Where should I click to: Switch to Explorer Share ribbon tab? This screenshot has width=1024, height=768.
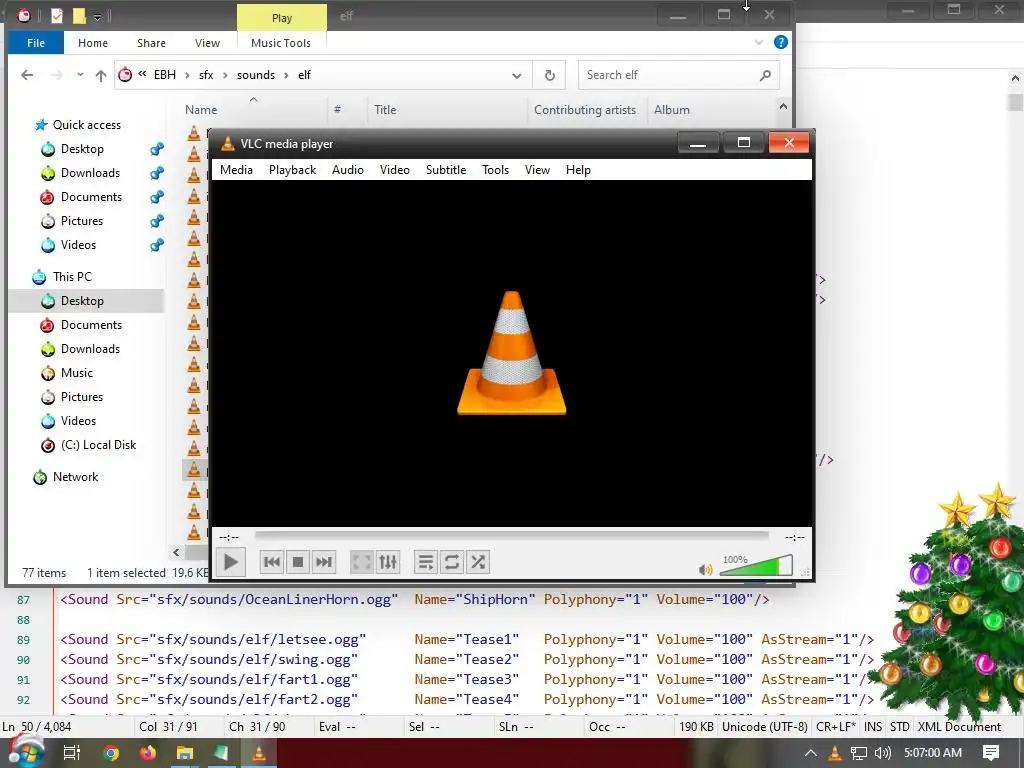(152, 43)
